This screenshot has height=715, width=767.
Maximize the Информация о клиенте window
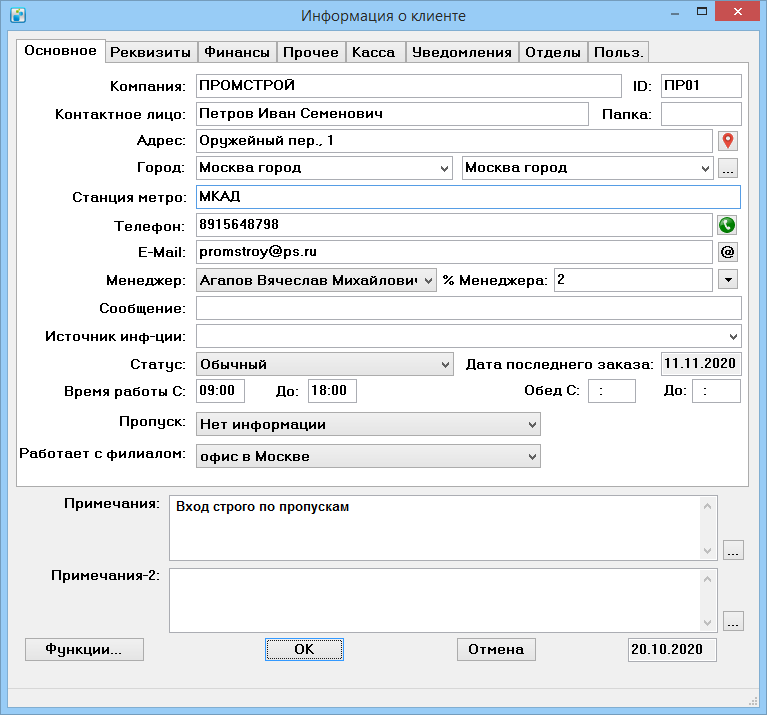[x=702, y=12]
